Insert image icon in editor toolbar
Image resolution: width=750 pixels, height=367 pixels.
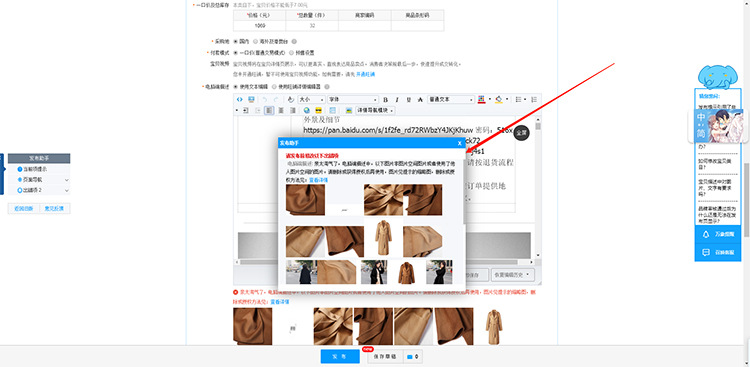point(349,111)
